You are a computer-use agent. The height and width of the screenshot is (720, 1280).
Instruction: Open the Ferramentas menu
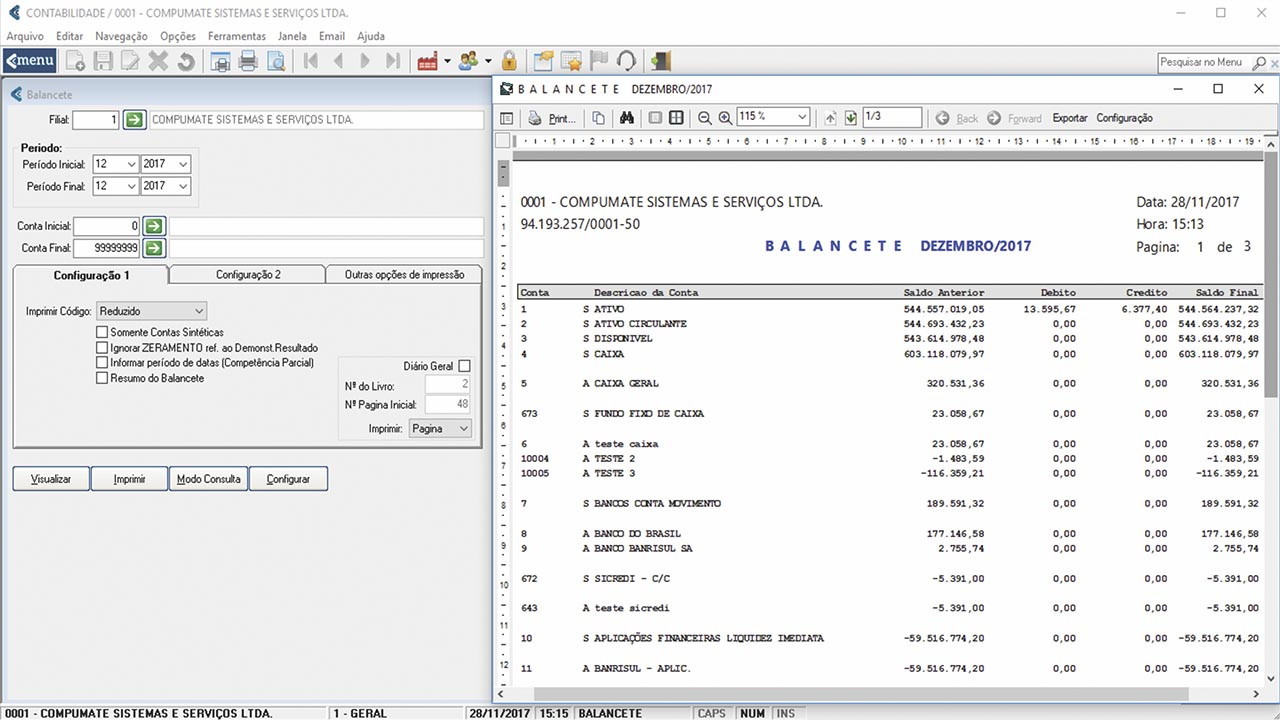click(x=237, y=36)
